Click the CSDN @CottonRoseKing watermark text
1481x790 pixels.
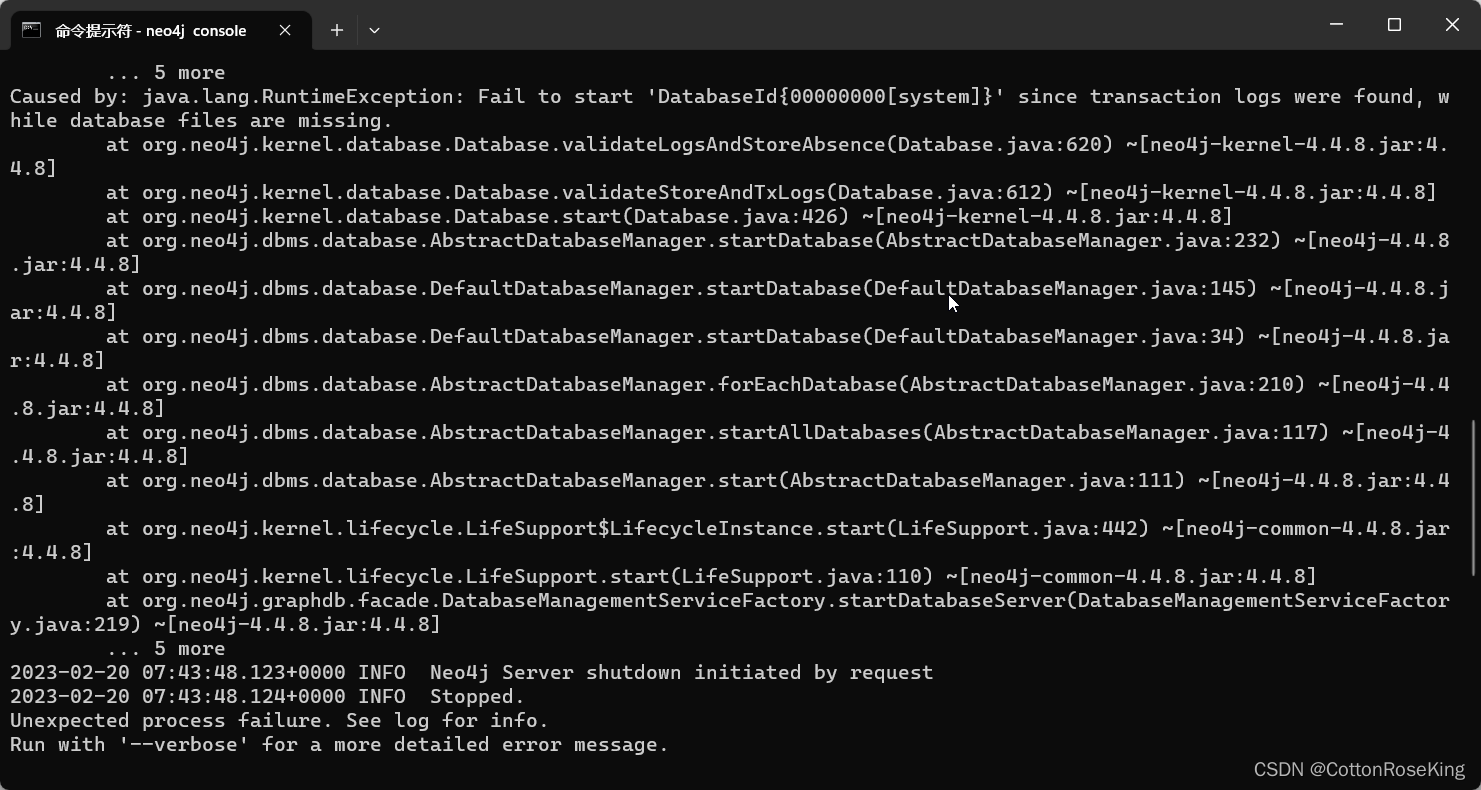tap(1357, 769)
